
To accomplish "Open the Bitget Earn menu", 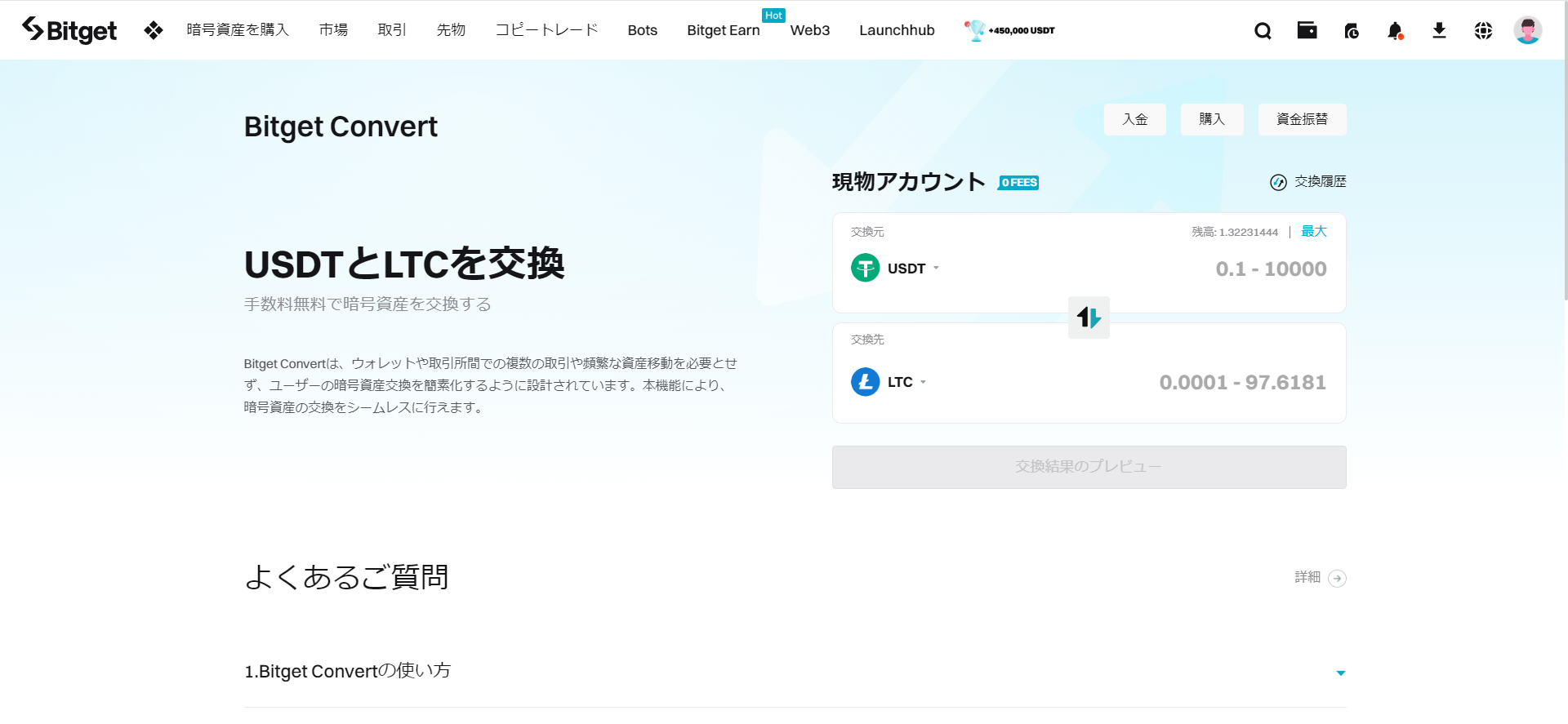I will pyautogui.click(x=724, y=30).
